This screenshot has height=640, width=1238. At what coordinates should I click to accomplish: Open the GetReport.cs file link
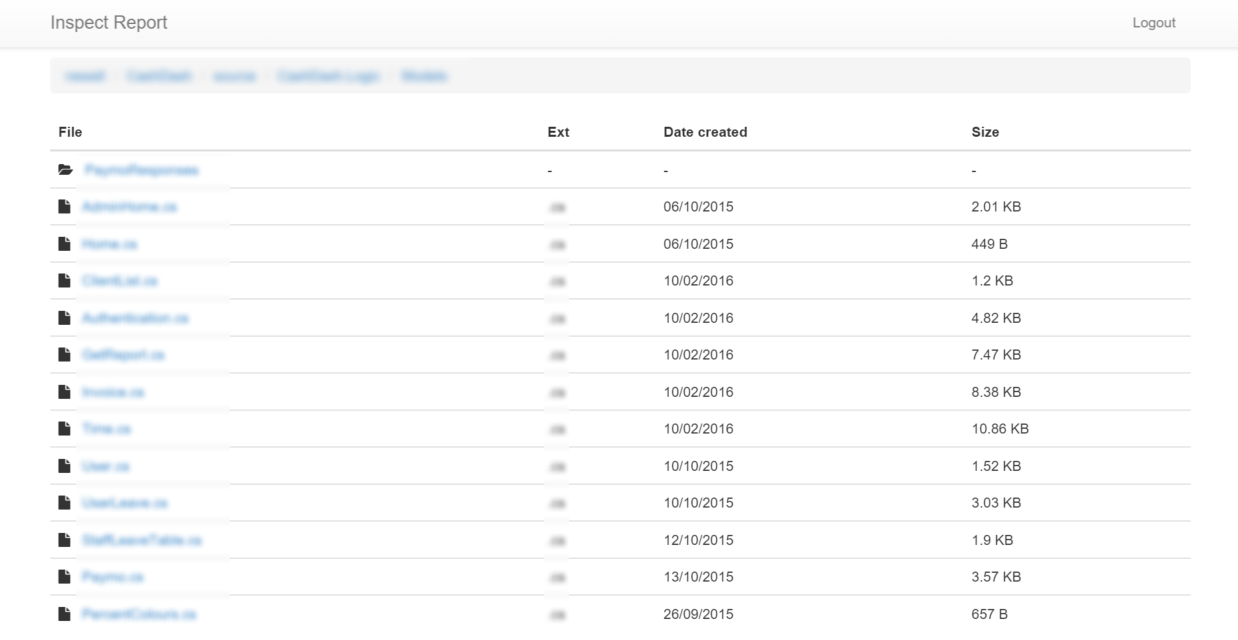pos(124,355)
